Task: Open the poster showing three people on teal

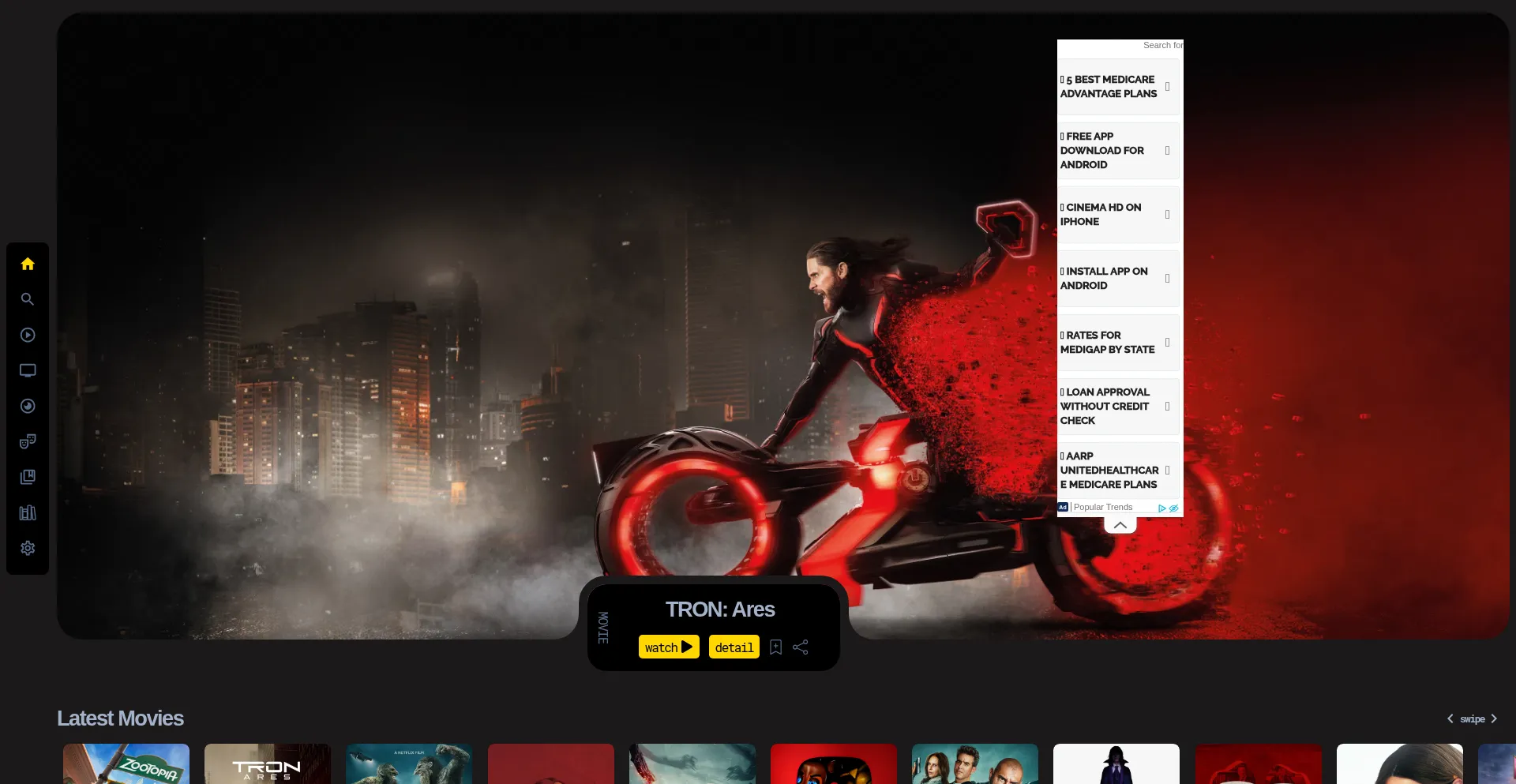Action: 975,763
